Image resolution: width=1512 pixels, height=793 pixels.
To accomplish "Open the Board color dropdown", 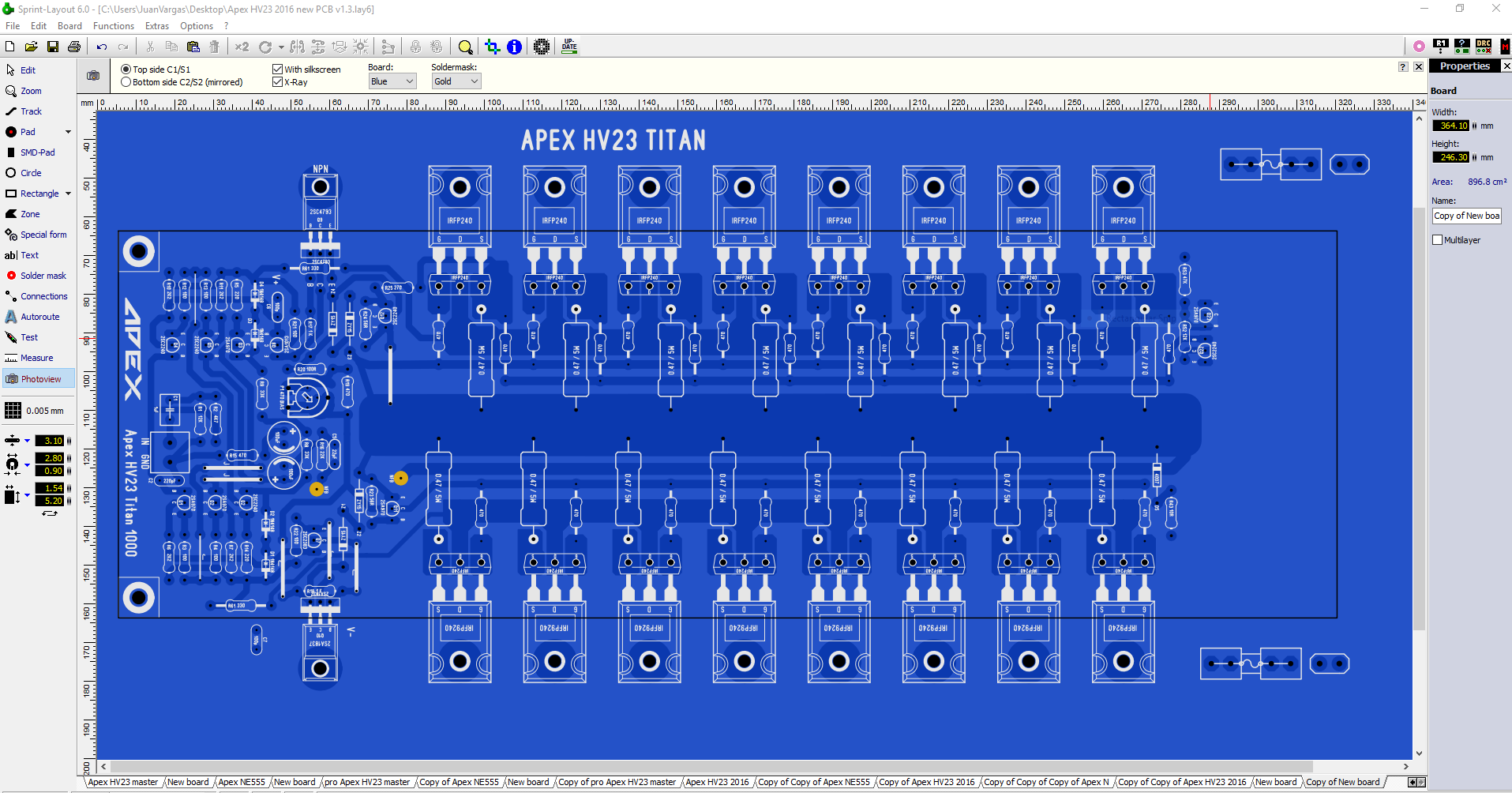I will [x=392, y=81].
